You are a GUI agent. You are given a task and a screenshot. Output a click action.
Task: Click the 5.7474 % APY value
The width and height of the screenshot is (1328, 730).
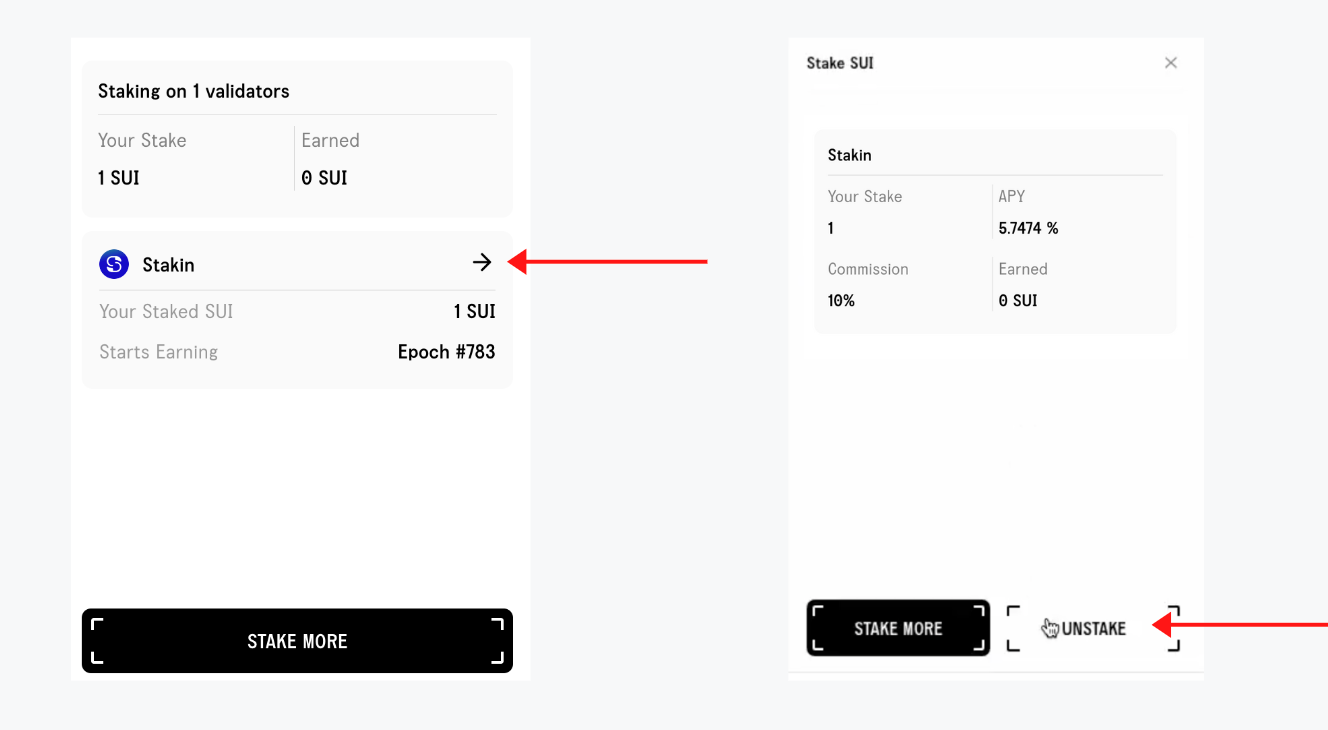[1028, 227]
